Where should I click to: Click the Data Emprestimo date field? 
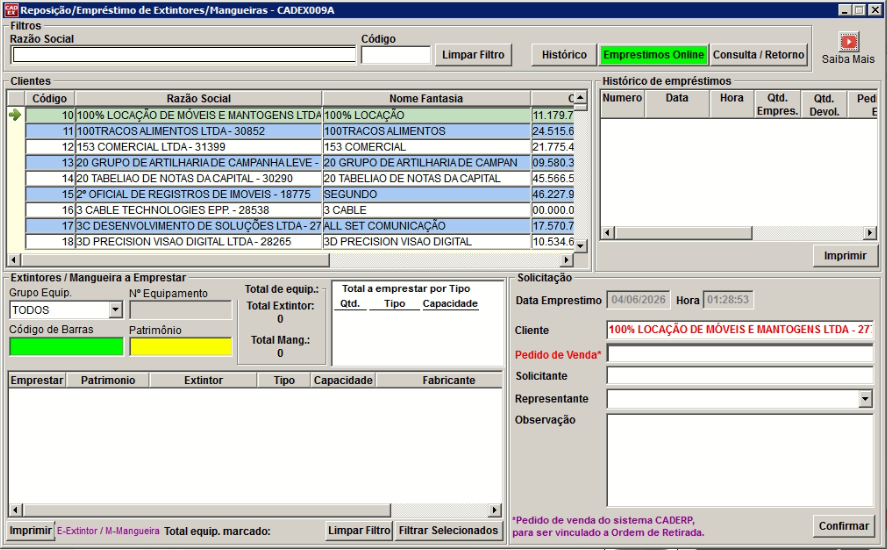point(638,300)
